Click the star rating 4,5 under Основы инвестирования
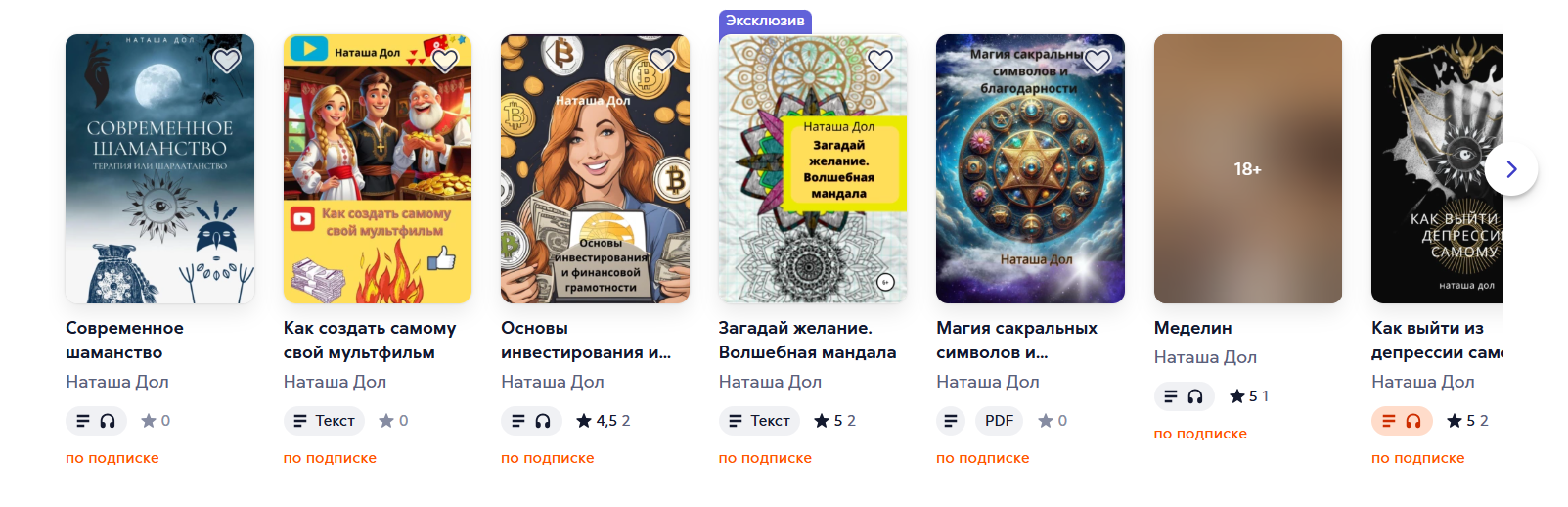The width and height of the screenshot is (1568, 507). coord(604,421)
